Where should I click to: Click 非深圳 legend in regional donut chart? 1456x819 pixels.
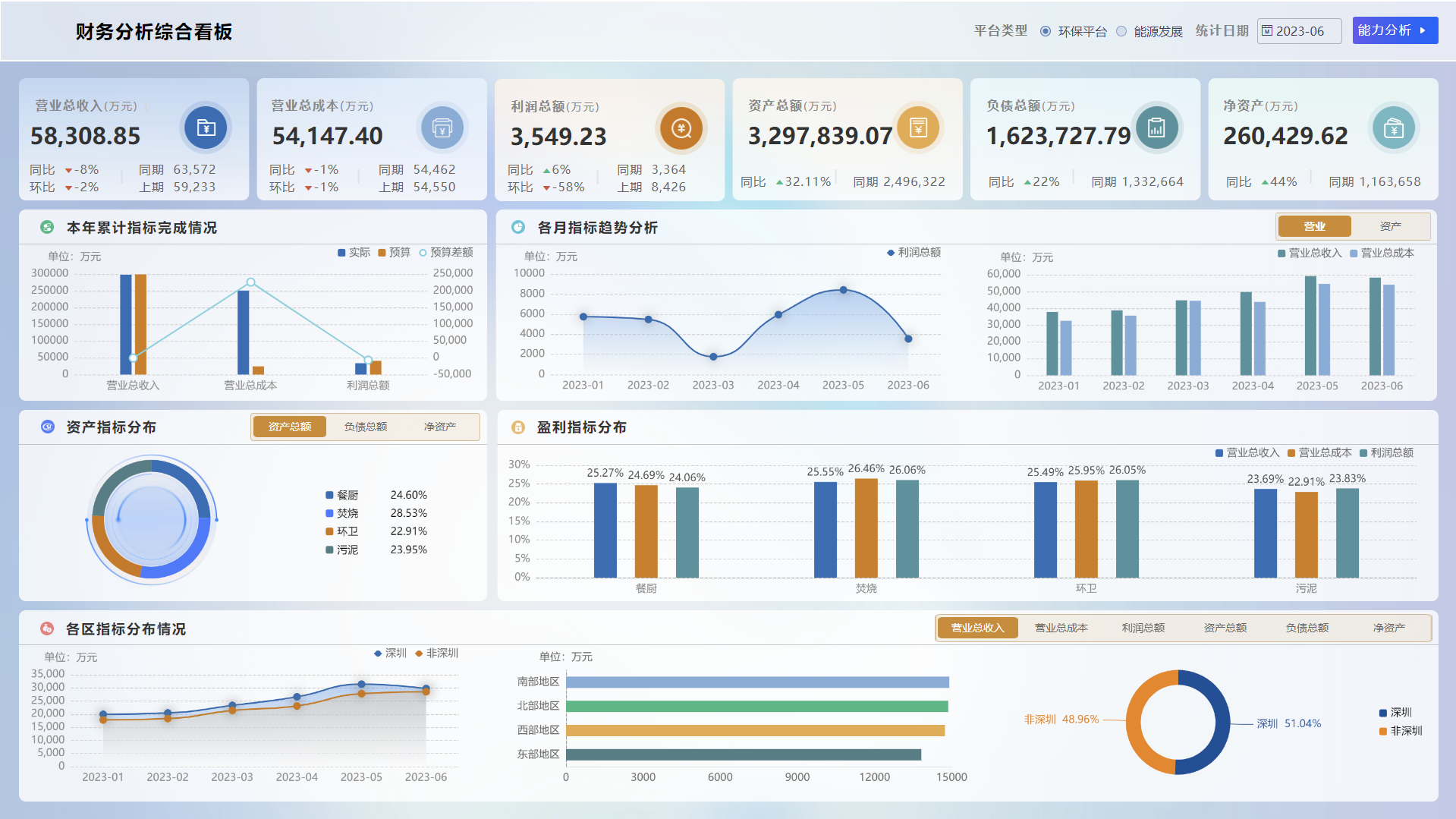coord(1401,731)
